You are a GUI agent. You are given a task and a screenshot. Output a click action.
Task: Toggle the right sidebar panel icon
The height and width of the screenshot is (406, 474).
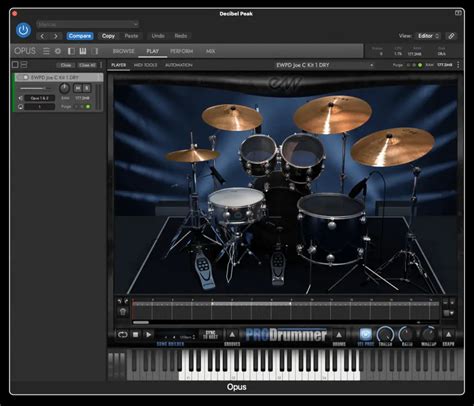[x=95, y=51]
